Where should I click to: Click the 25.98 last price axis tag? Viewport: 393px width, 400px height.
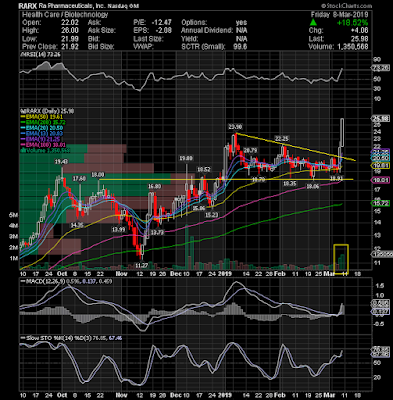coord(381,118)
